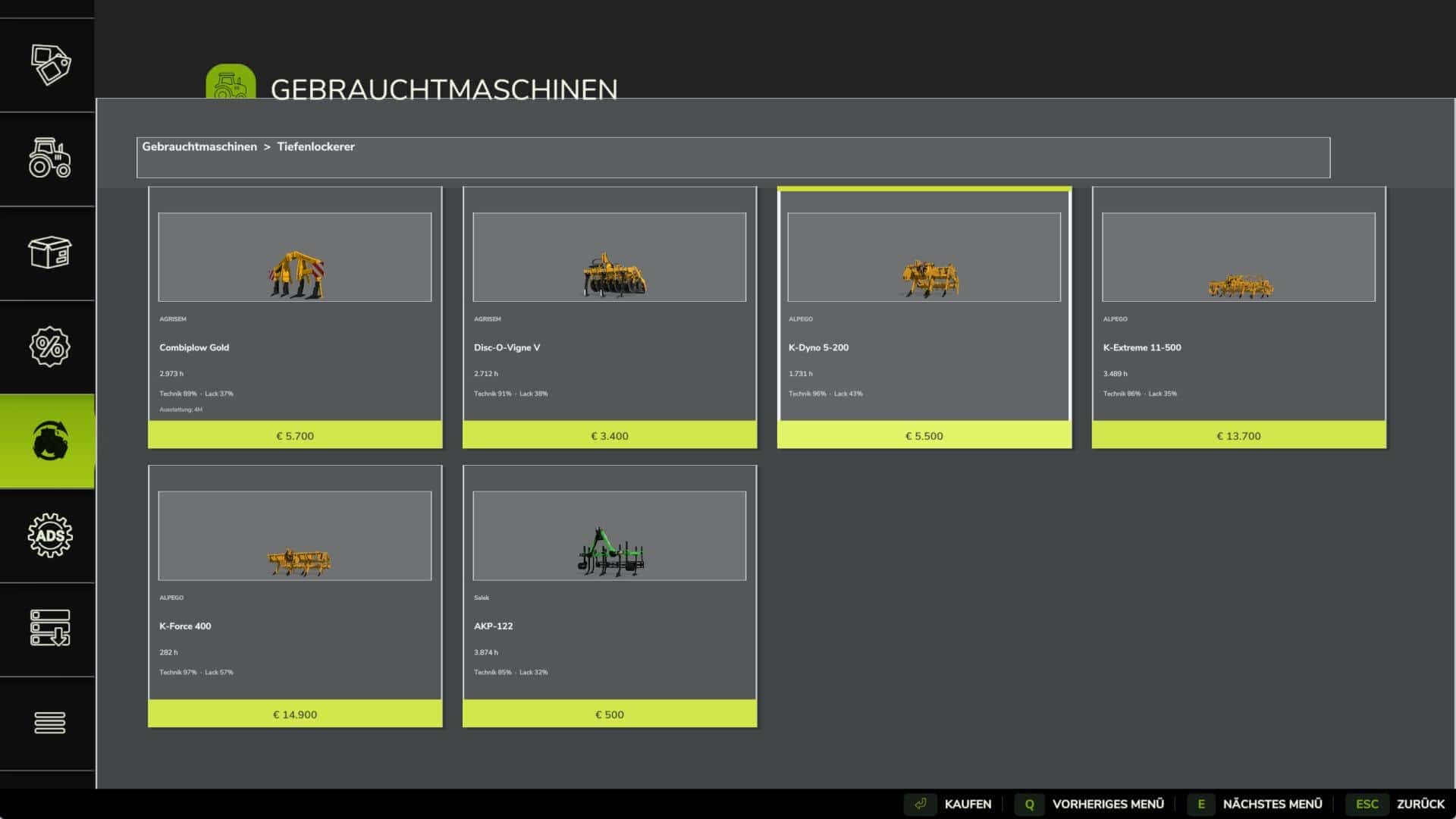Click Technik 89% Lack 37% condition text
The image size is (1456, 819).
tap(196, 394)
